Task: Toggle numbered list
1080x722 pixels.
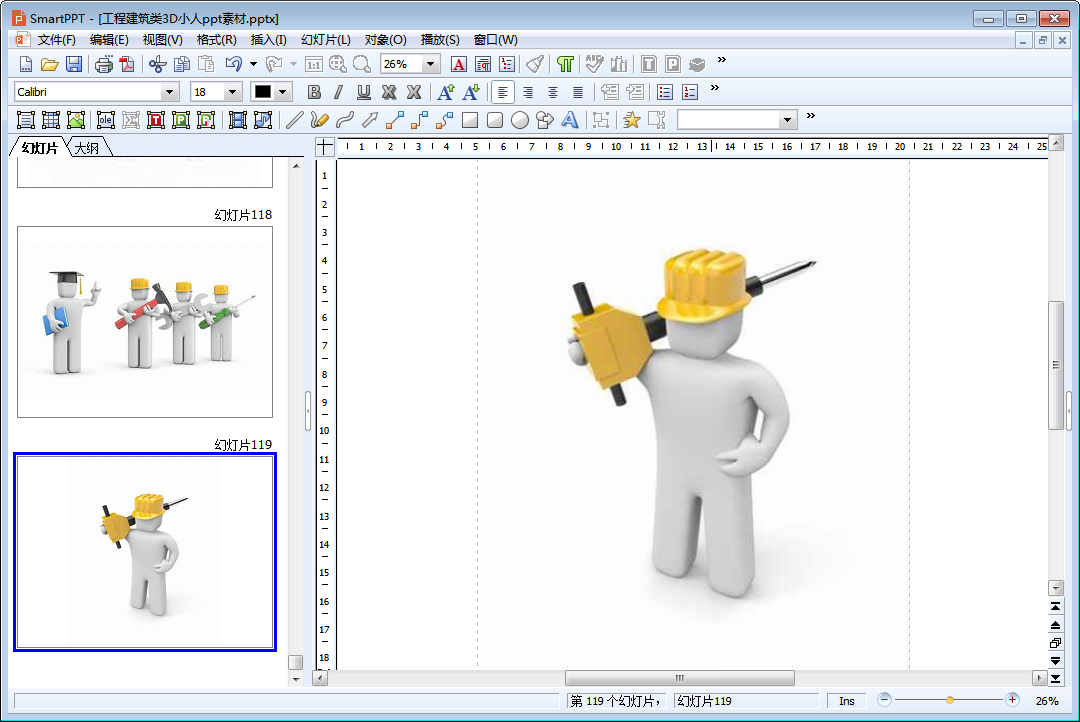Action: pyautogui.click(x=689, y=92)
